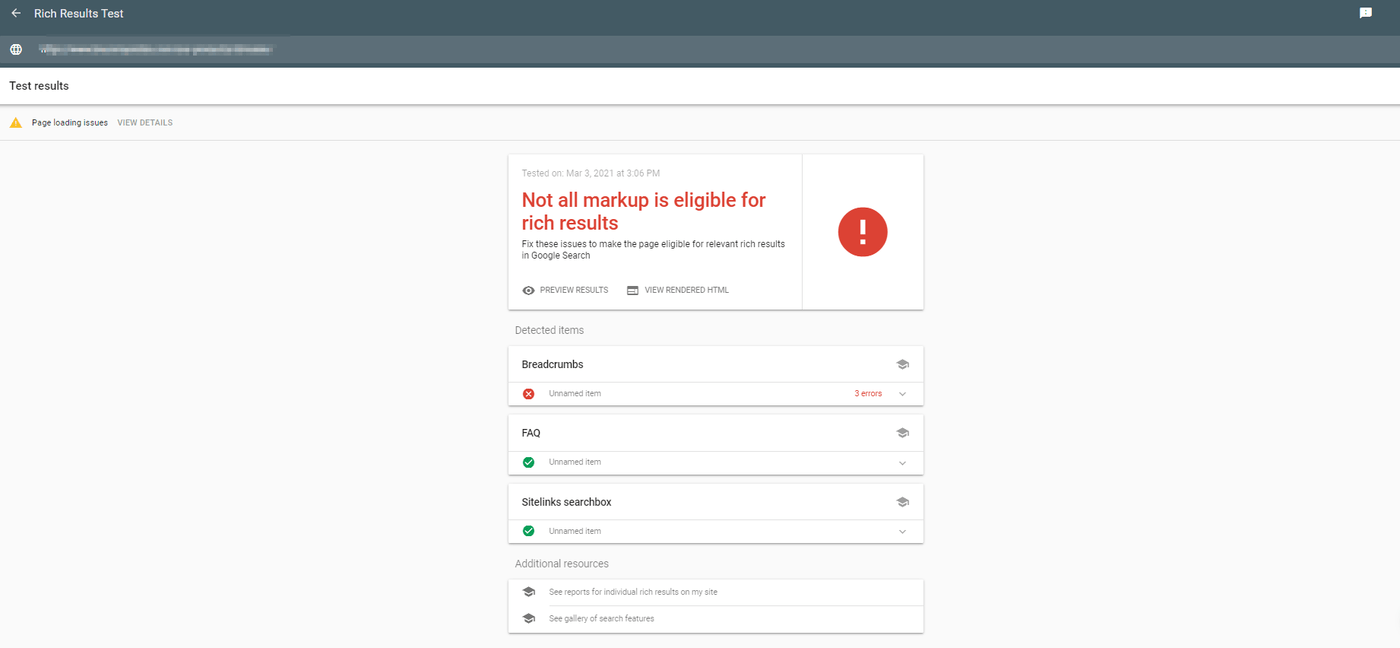Click the rendered HTML icon

pyautogui.click(x=632, y=290)
